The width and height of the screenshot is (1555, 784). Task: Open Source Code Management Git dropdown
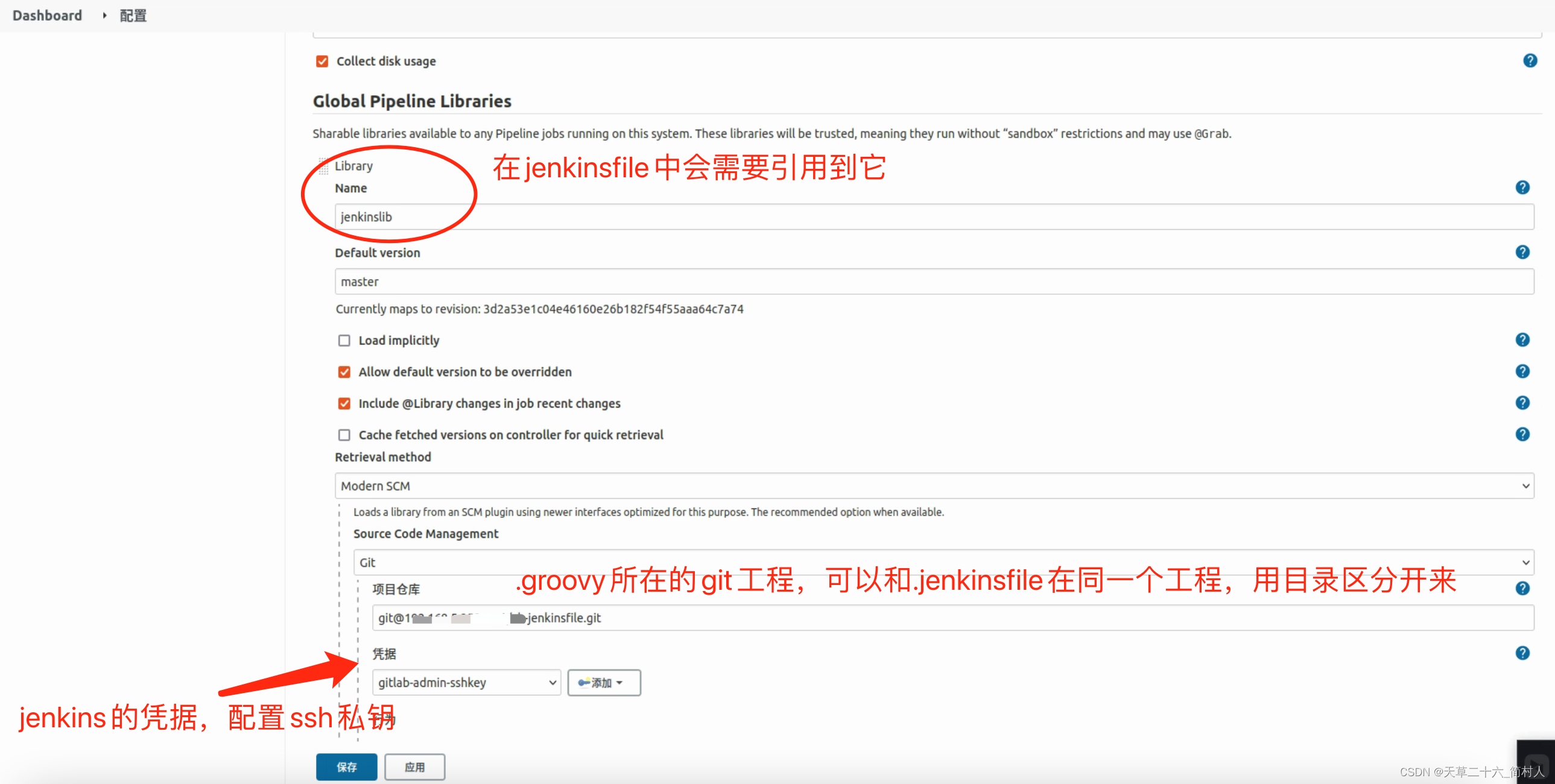point(943,563)
